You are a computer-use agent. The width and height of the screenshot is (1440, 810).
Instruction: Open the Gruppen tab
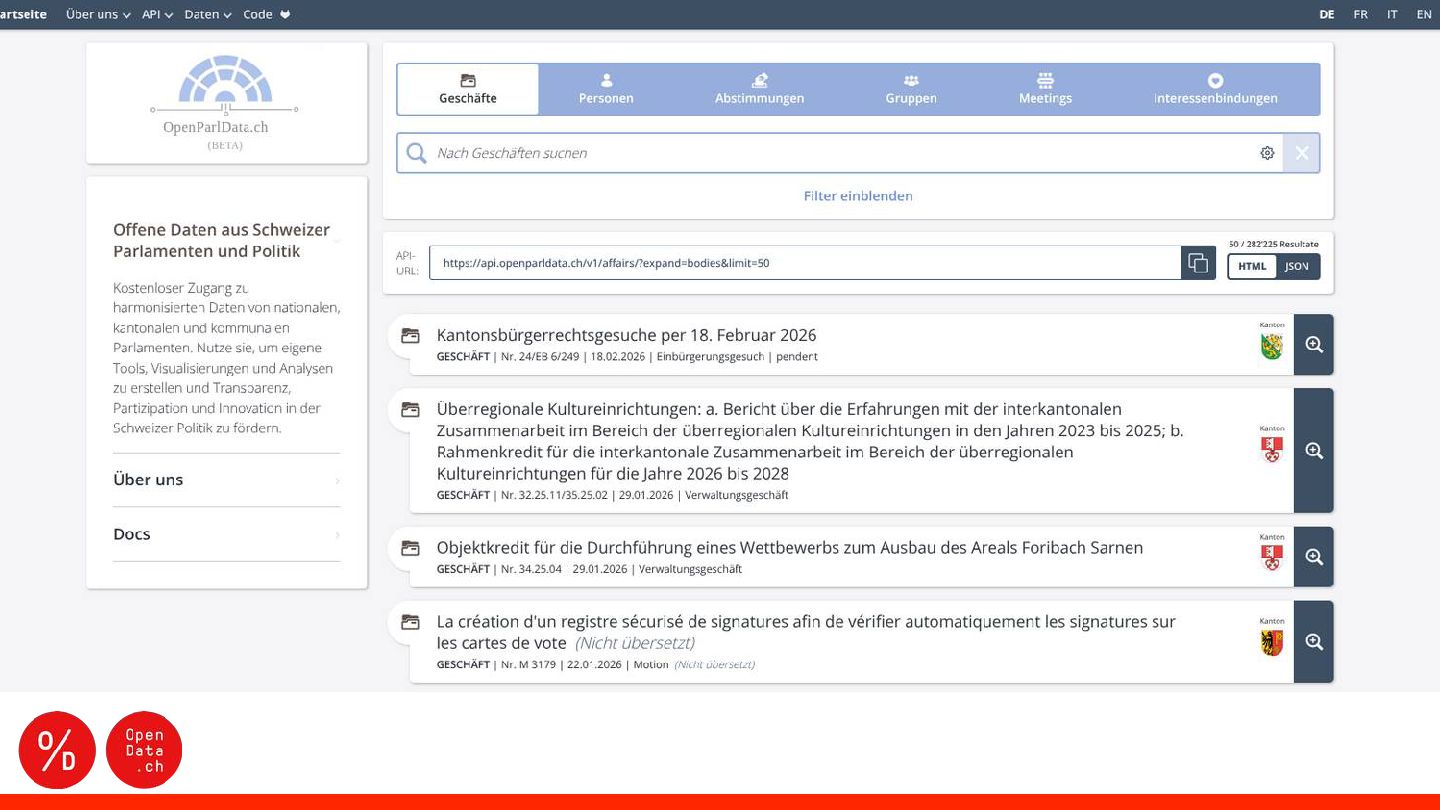pyautogui.click(x=911, y=89)
